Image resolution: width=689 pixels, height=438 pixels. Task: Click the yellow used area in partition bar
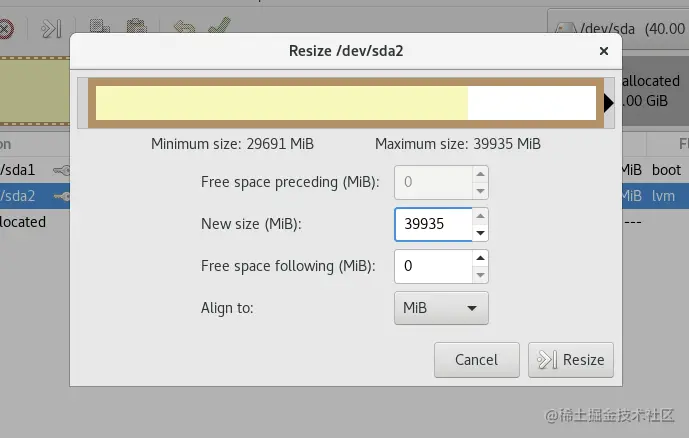pos(282,103)
